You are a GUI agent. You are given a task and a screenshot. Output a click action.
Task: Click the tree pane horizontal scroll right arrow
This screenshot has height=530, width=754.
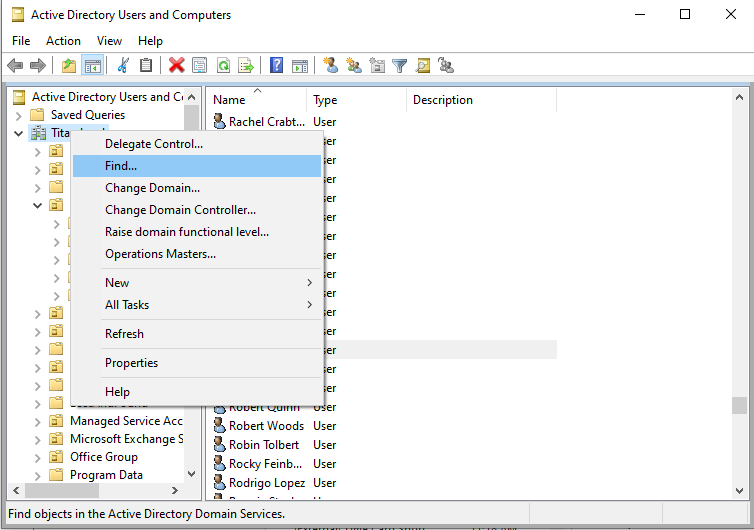click(x=175, y=491)
